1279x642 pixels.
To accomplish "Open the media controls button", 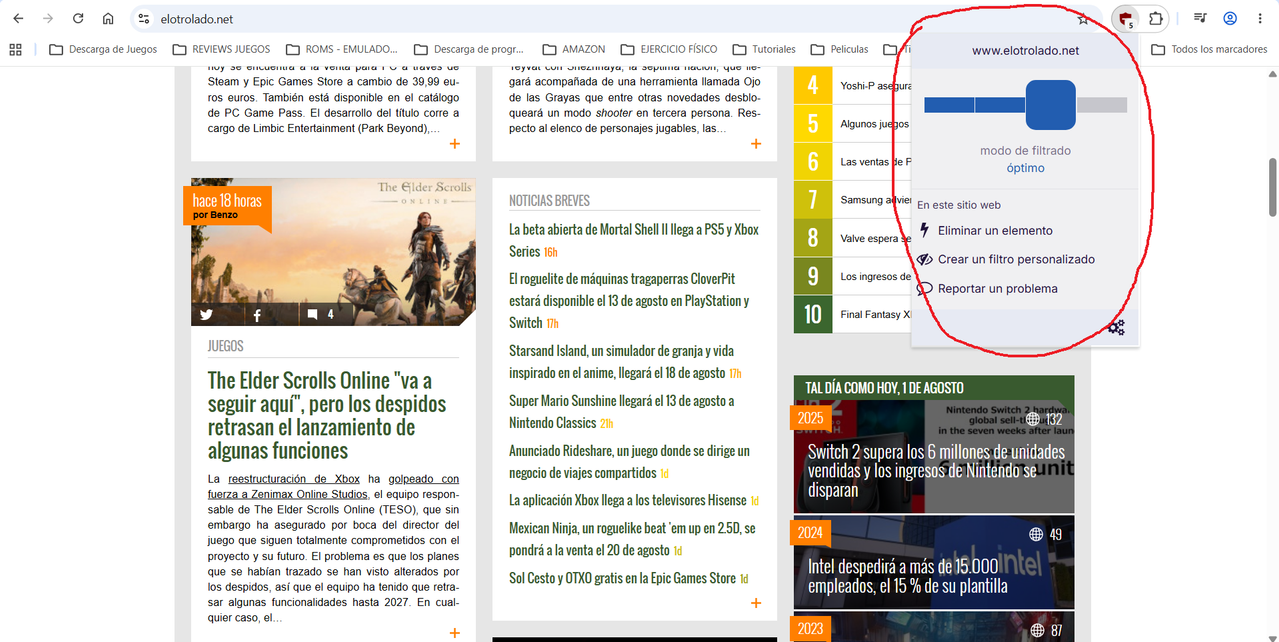I will (1200, 19).
